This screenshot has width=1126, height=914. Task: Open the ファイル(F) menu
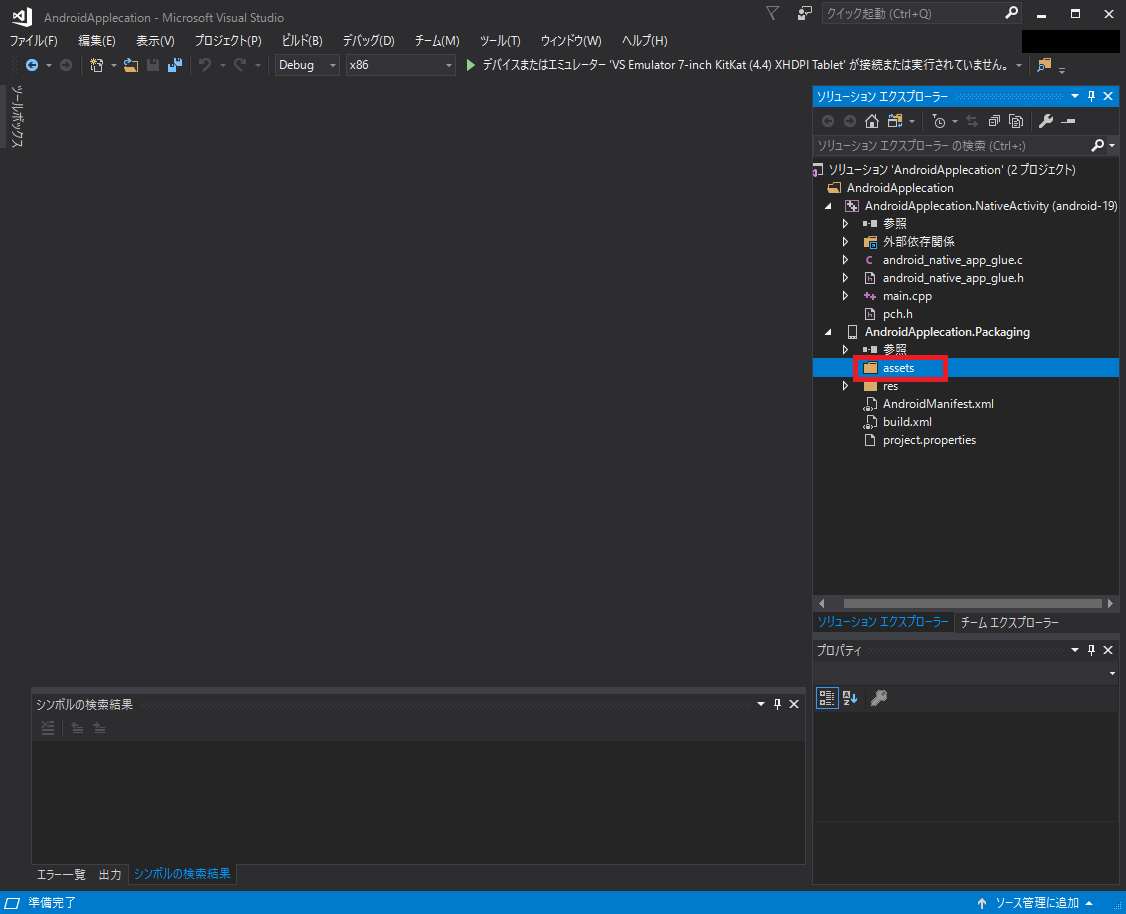pos(34,41)
